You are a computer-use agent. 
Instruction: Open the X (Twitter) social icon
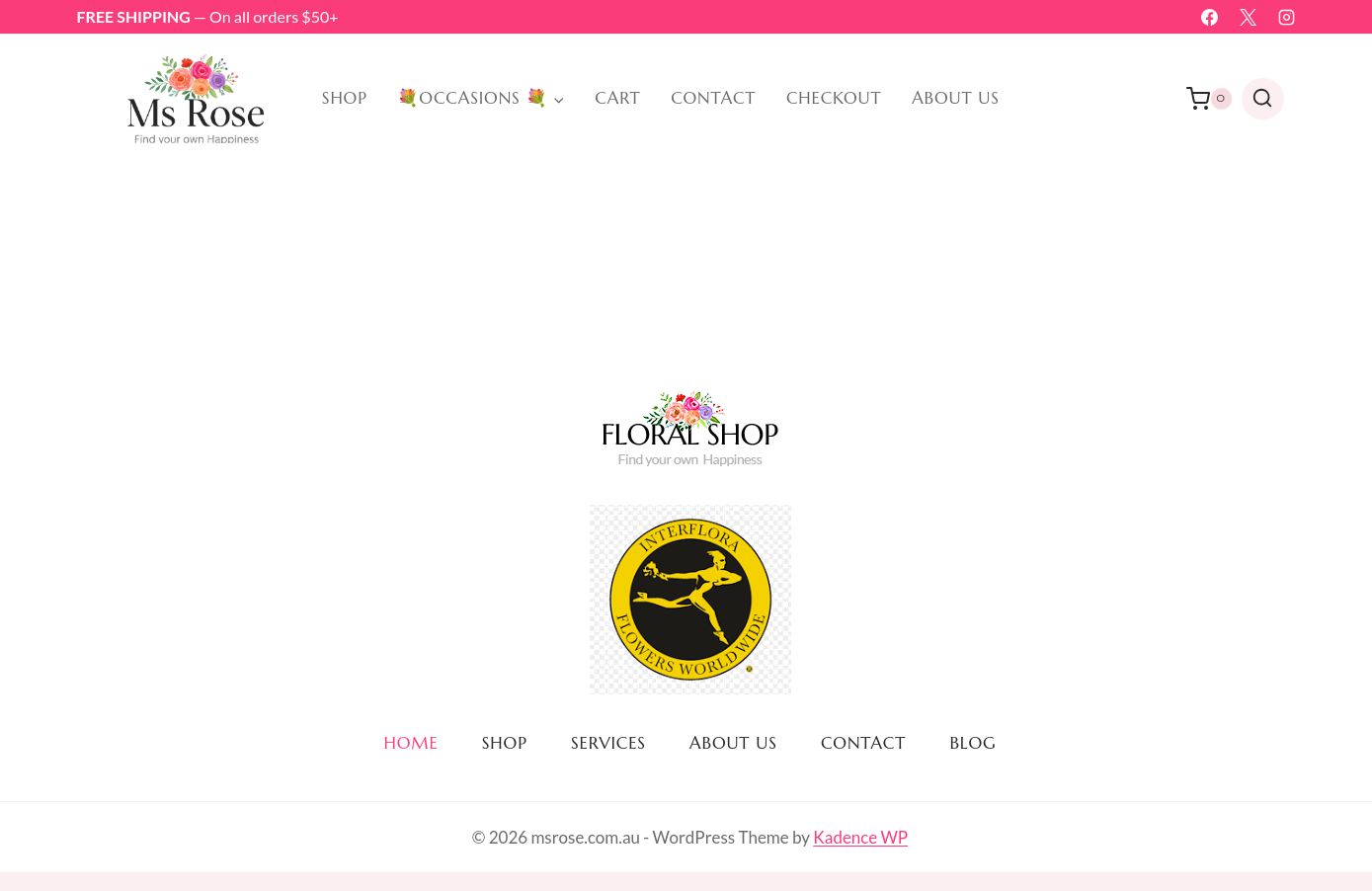(1248, 17)
